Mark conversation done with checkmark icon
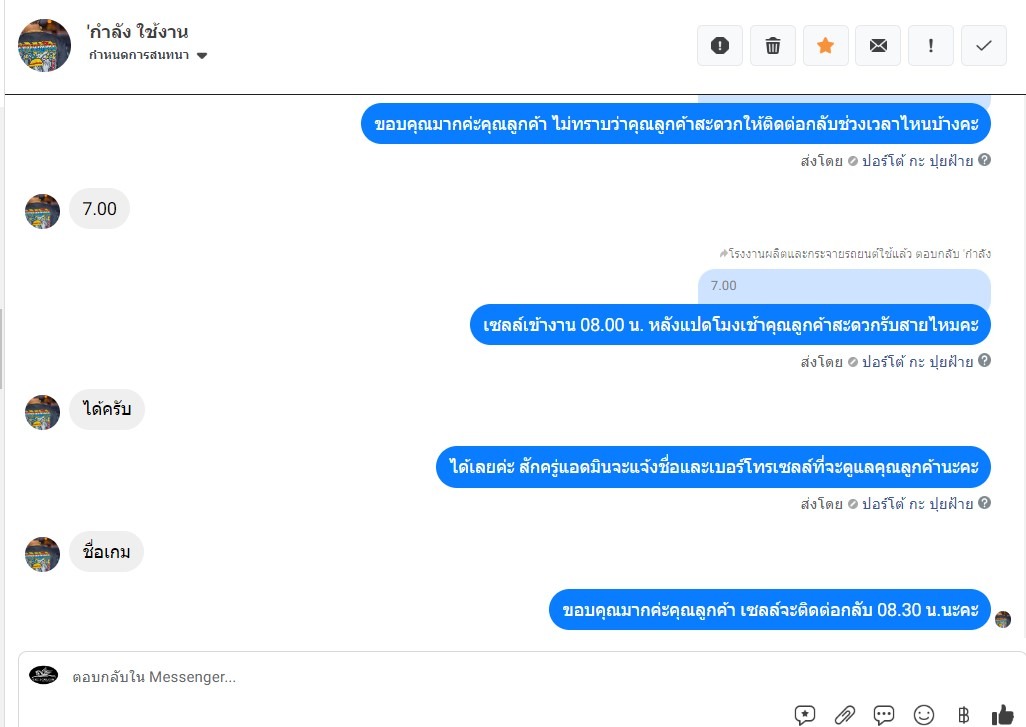Viewport: 1026px width, 727px height. tap(983, 46)
